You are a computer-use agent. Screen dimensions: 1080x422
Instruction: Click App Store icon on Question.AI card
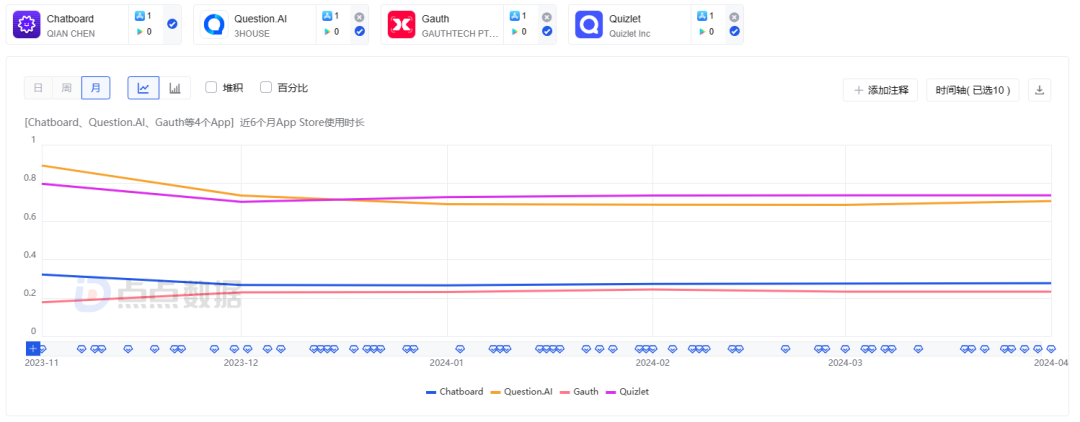click(x=327, y=16)
